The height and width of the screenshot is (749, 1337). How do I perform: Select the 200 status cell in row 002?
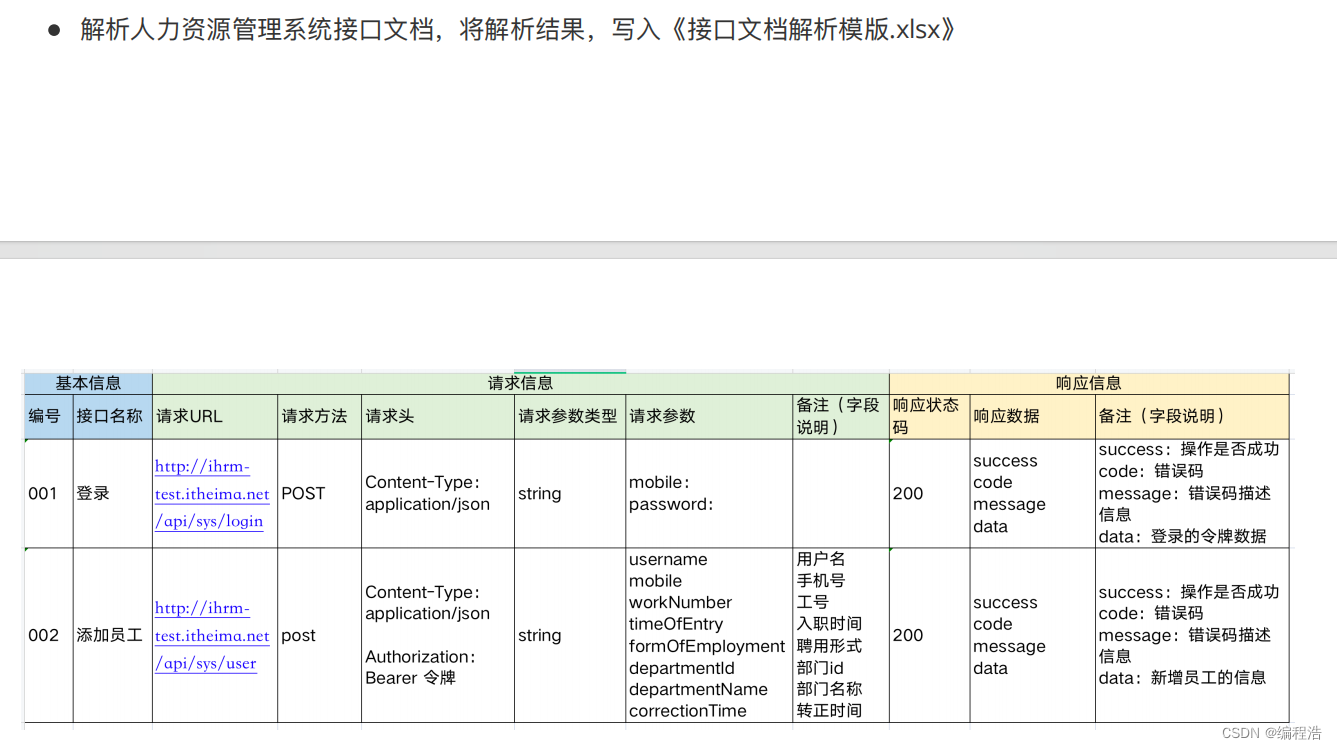pyautogui.click(x=929, y=635)
